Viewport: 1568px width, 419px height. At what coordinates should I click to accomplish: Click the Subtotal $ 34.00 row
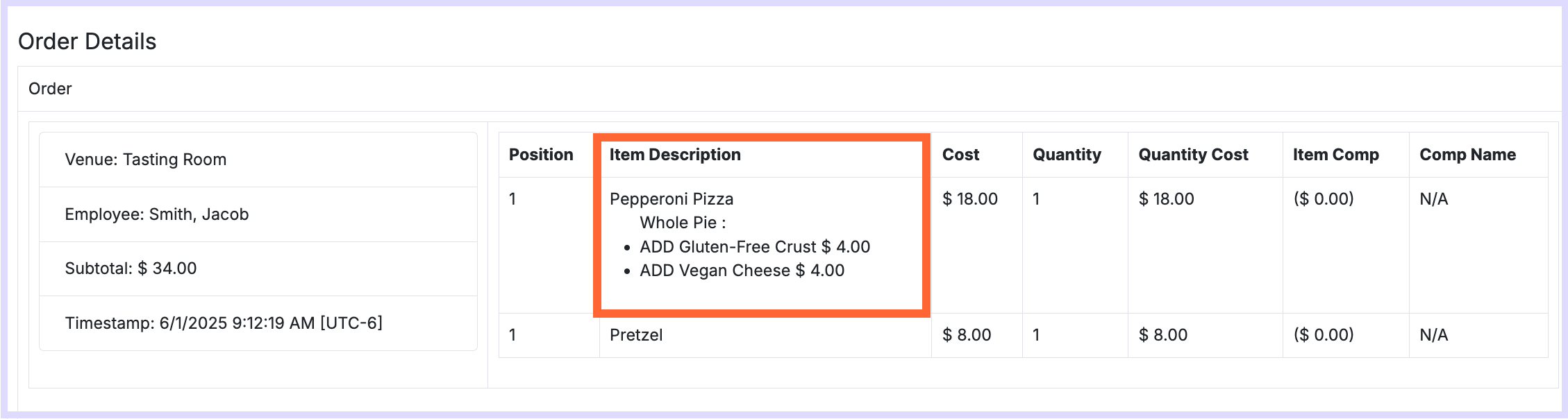pos(258,268)
